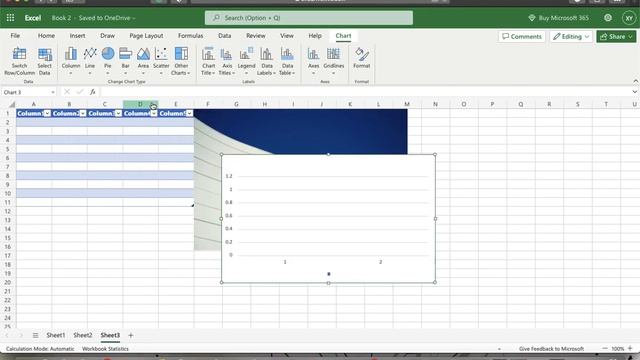This screenshot has height=360, width=640.
Task: Choose Pie chart type
Action: click(x=108, y=61)
